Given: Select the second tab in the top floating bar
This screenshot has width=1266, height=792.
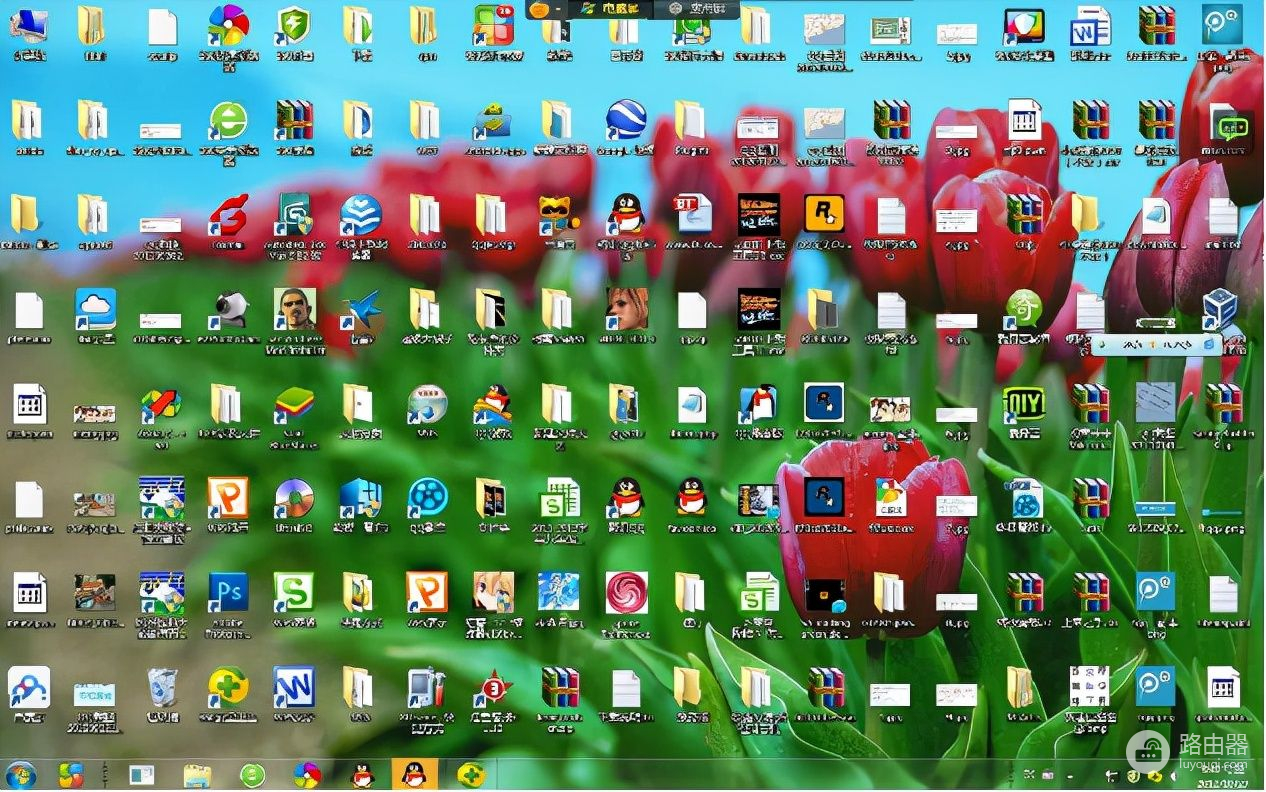Looking at the screenshot, I should (x=698, y=9).
